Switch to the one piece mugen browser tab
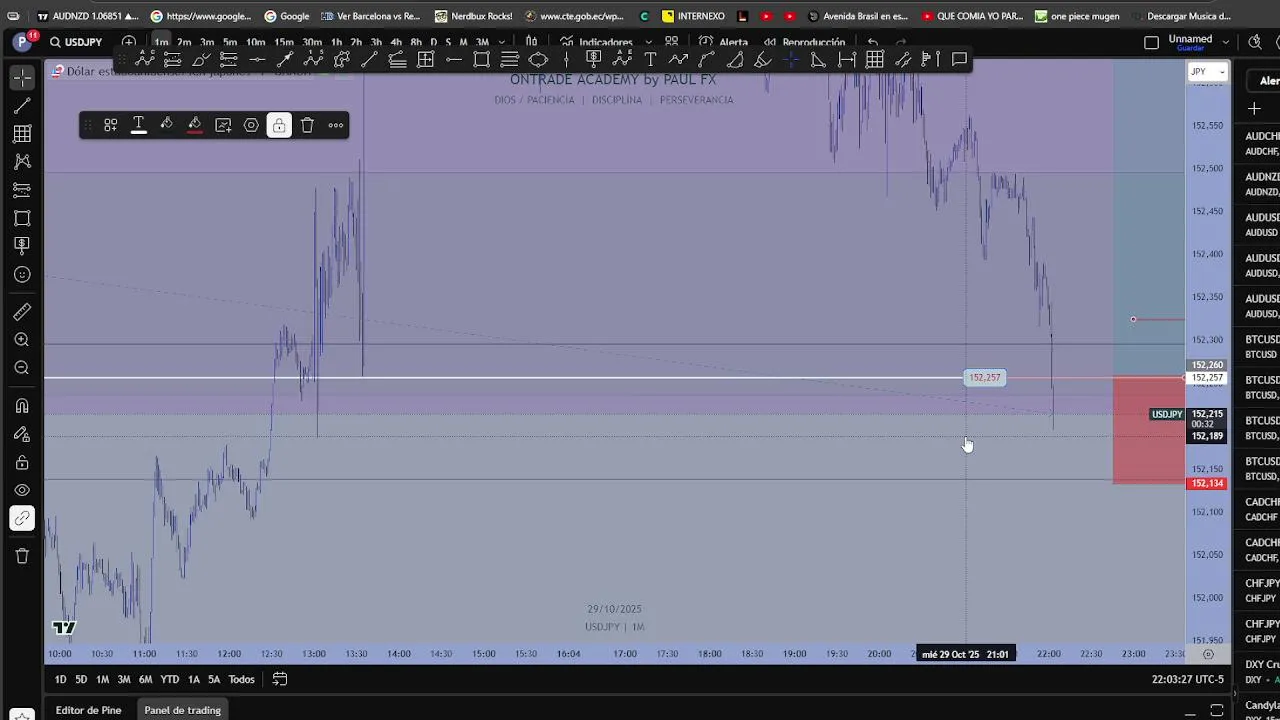Screen dimensions: 1280x720 (x=1078, y=16)
